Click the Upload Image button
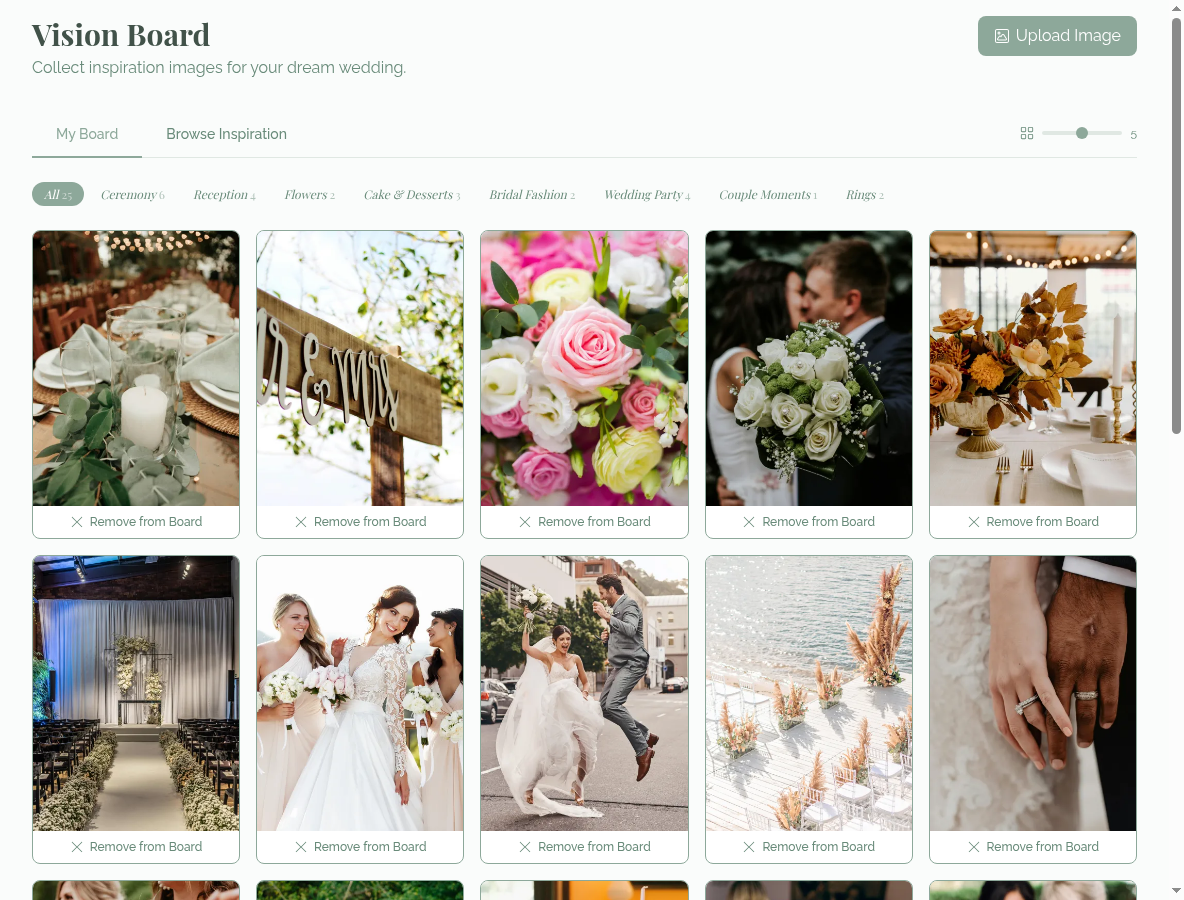The width and height of the screenshot is (1184, 900). (x=1057, y=35)
